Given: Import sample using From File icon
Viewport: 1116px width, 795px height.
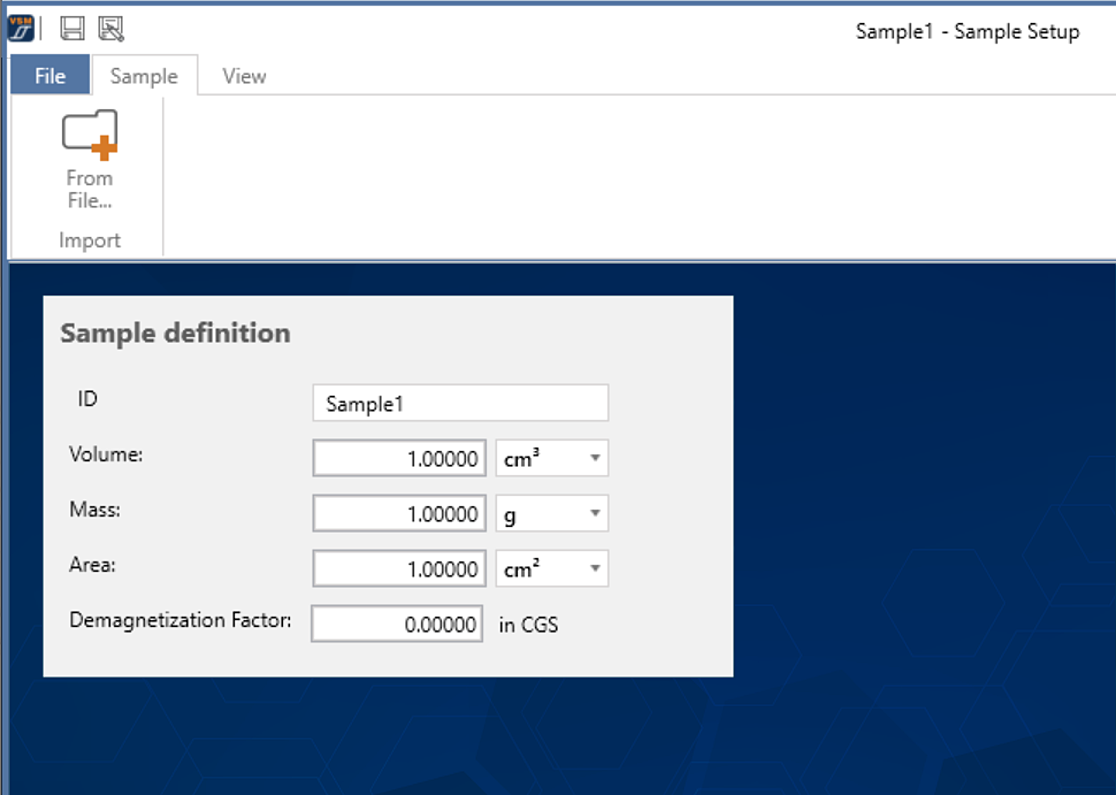Looking at the screenshot, I should coord(90,159).
